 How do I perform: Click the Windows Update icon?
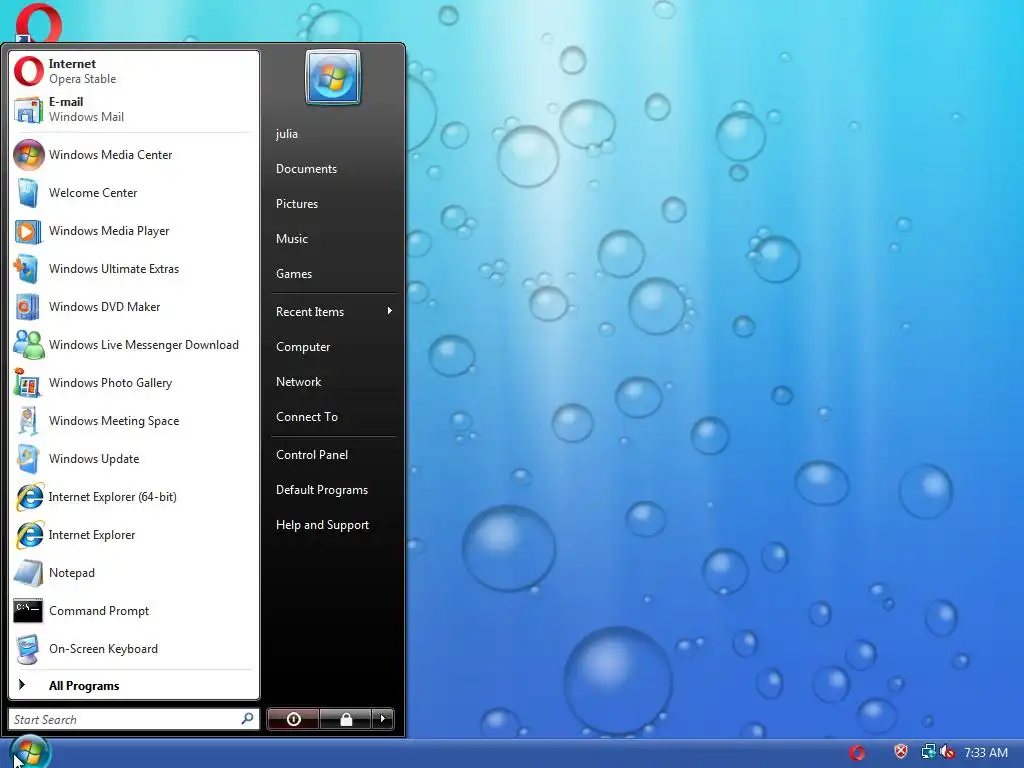[29, 458]
